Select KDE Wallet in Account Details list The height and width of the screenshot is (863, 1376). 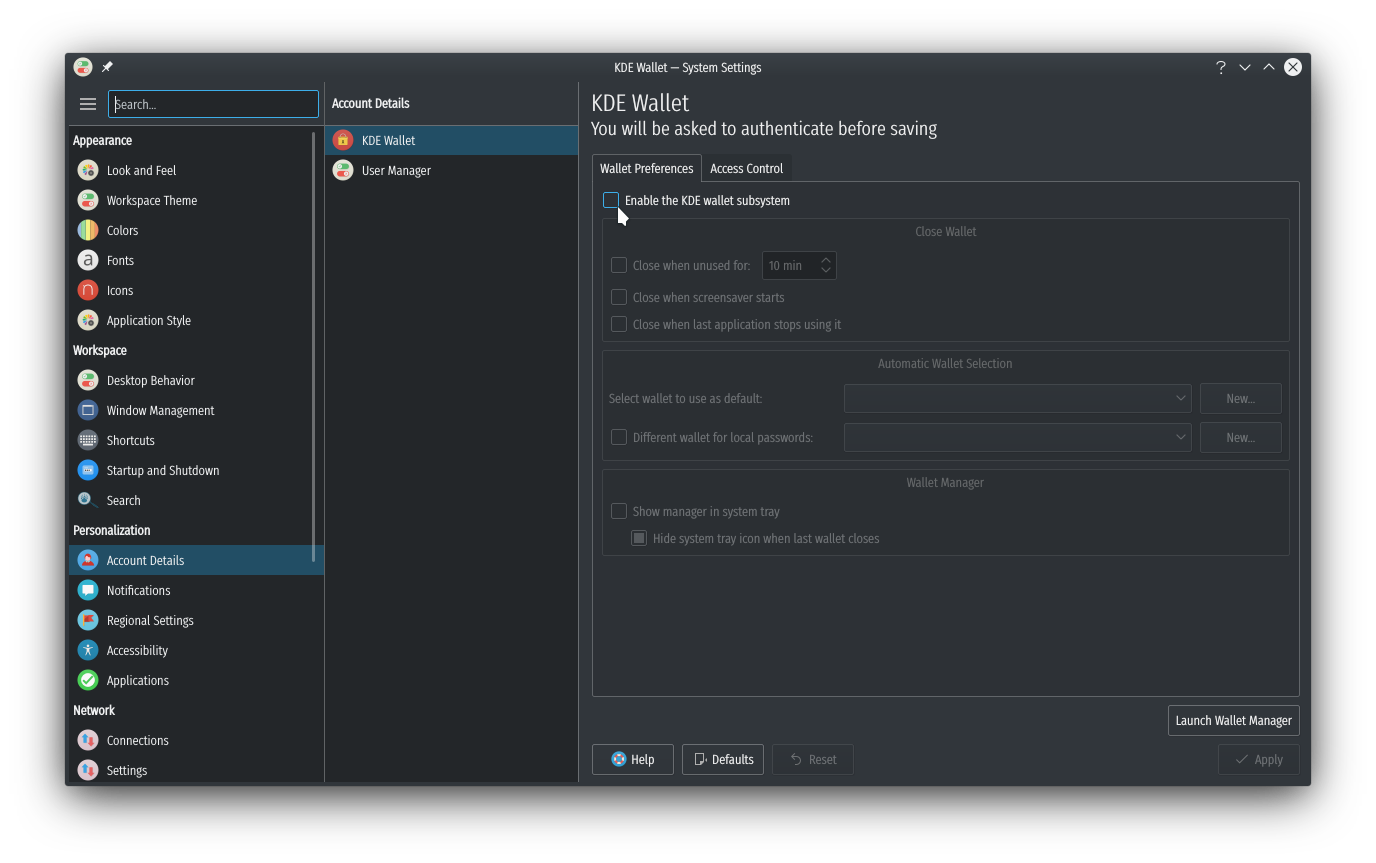(x=452, y=140)
